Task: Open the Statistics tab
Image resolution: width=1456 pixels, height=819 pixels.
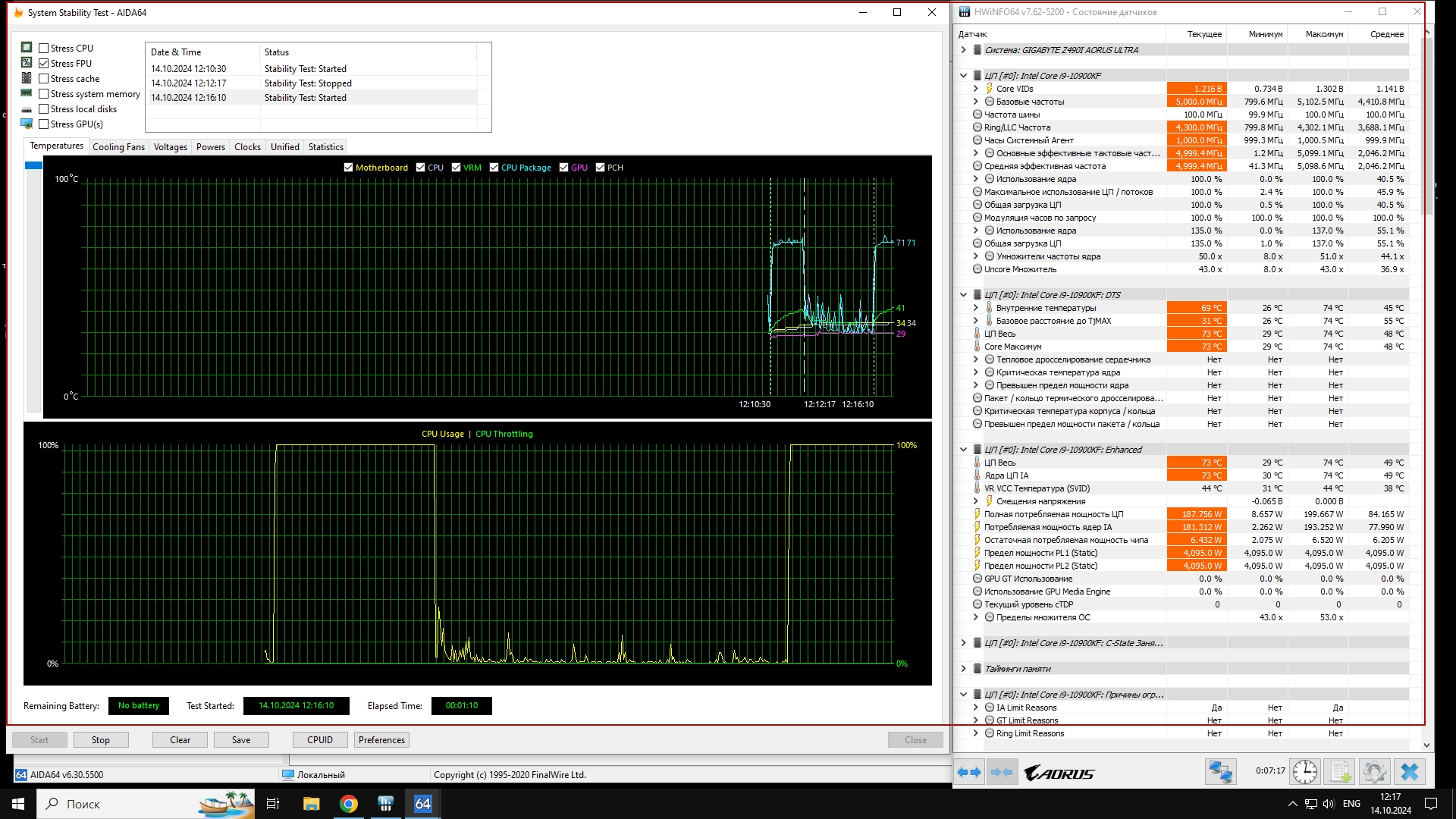Action: pyautogui.click(x=325, y=147)
